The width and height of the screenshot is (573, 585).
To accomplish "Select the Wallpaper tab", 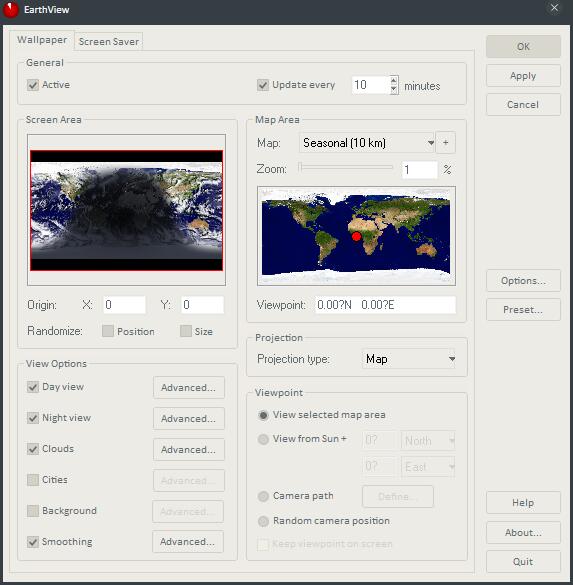I will pos(42,40).
